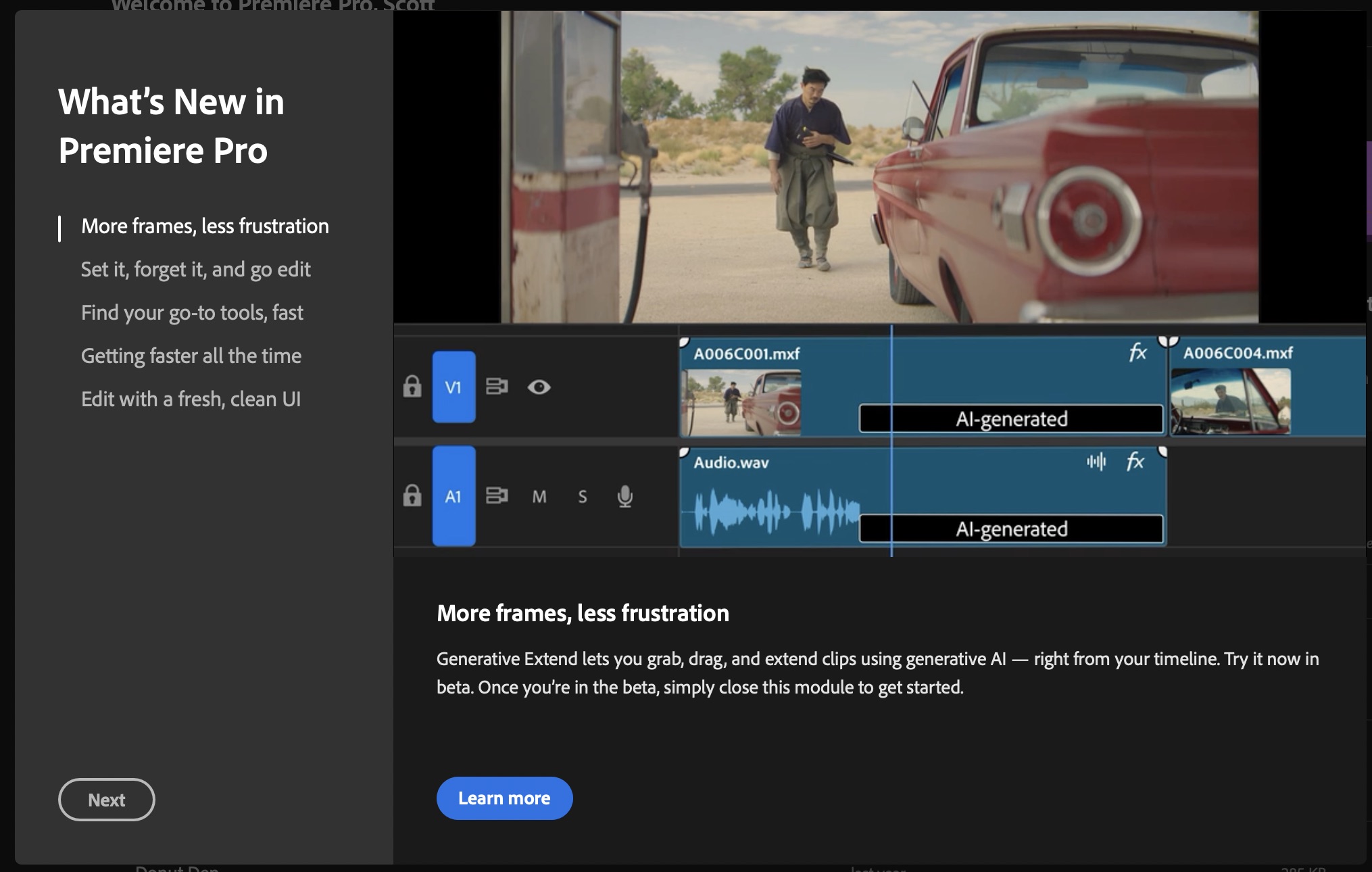
Task: Click the lock icon on V1 track
Action: (x=411, y=386)
